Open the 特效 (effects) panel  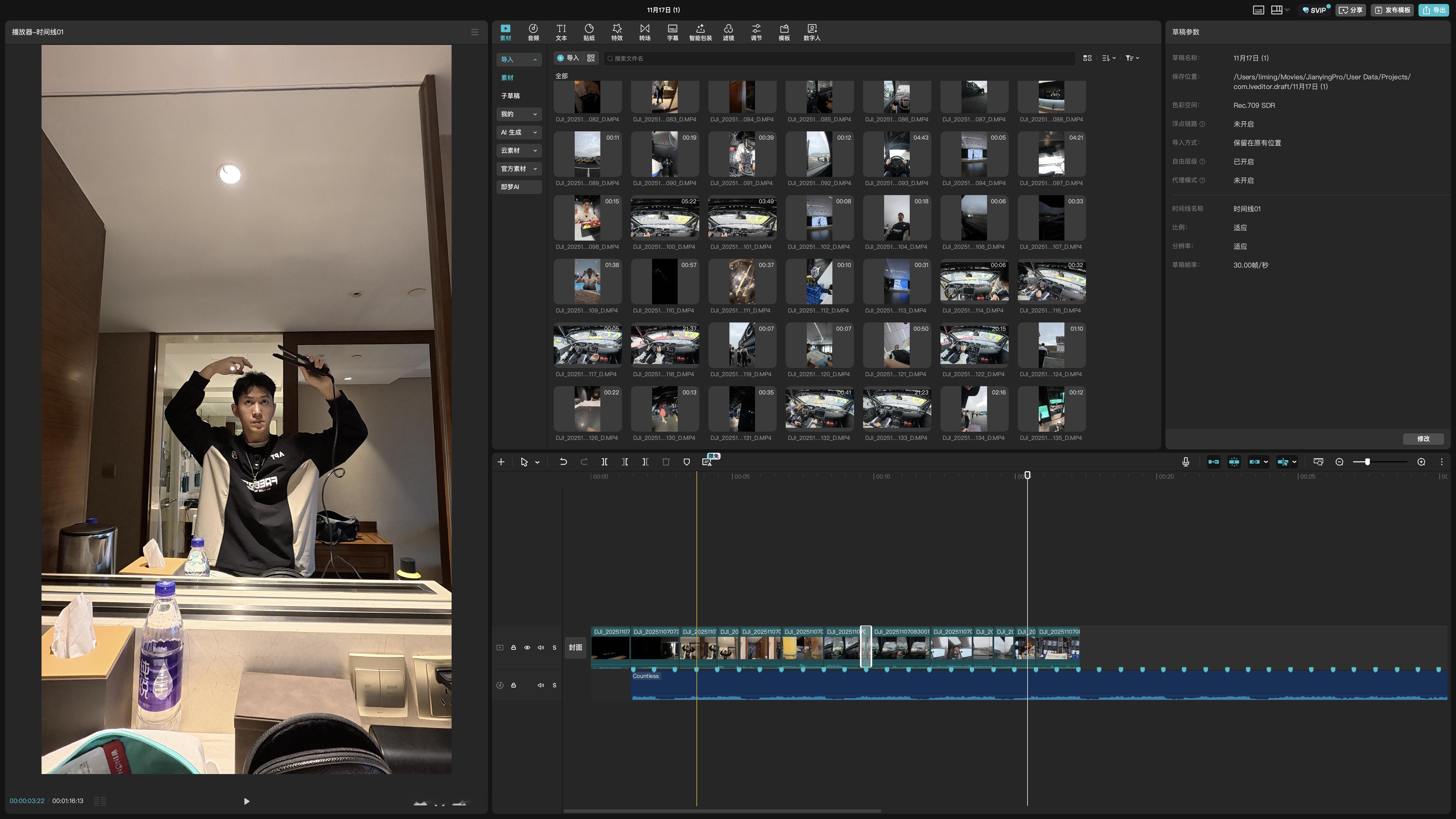(x=617, y=32)
